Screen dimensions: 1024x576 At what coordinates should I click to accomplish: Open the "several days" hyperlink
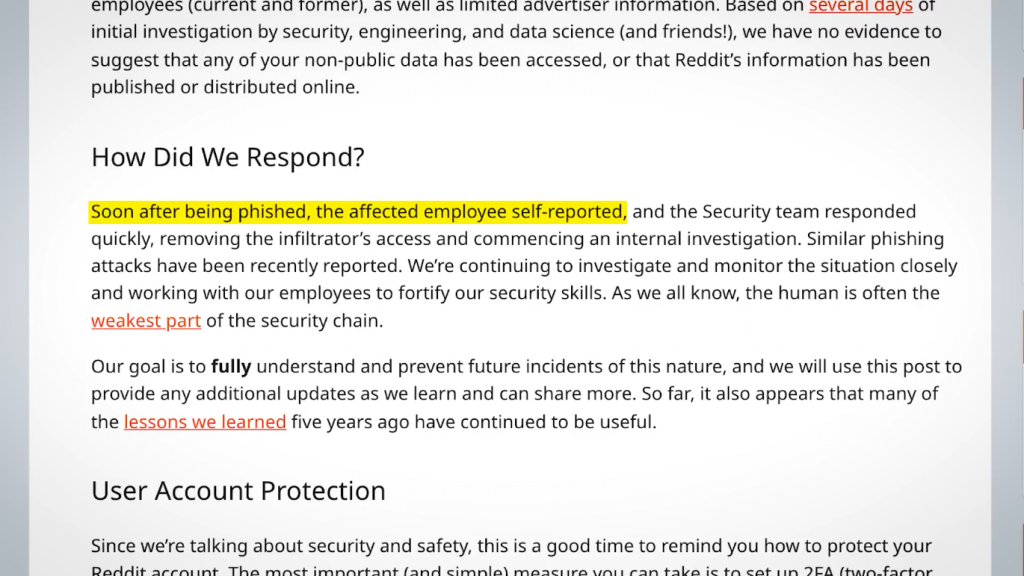[860, 7]
